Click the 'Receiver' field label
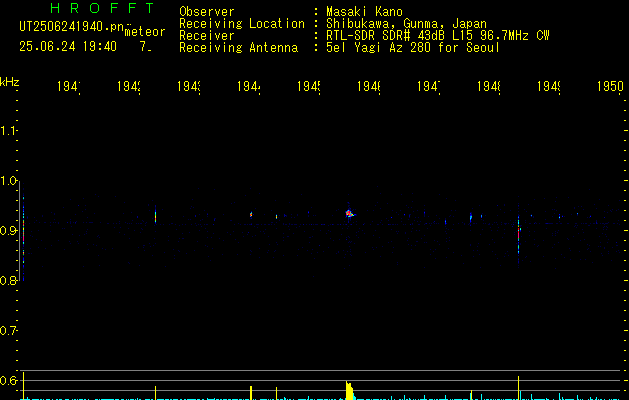The width and height of the screenshot is (629, 400). coord(207,36)
